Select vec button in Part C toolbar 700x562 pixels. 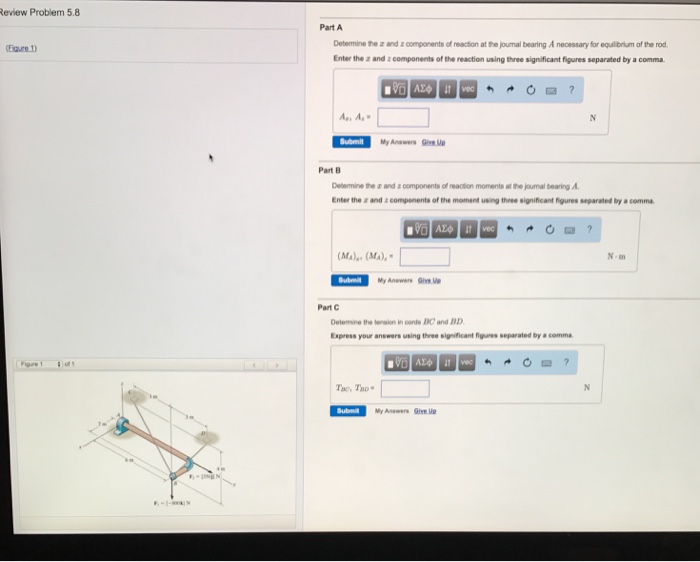point(467,362)
